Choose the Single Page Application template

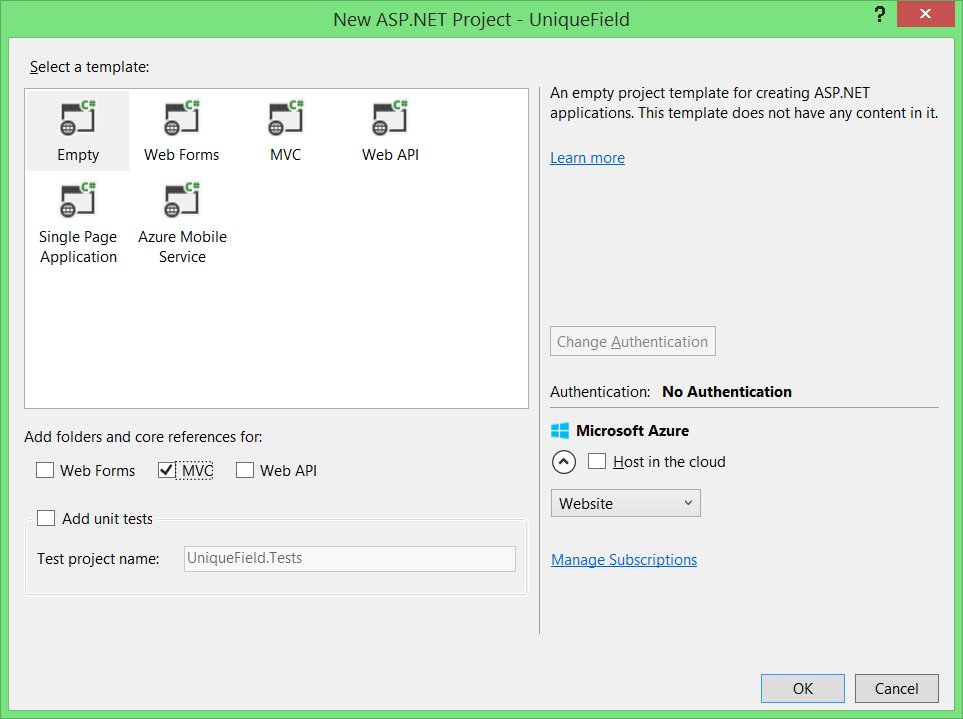[x=78, y=202]
